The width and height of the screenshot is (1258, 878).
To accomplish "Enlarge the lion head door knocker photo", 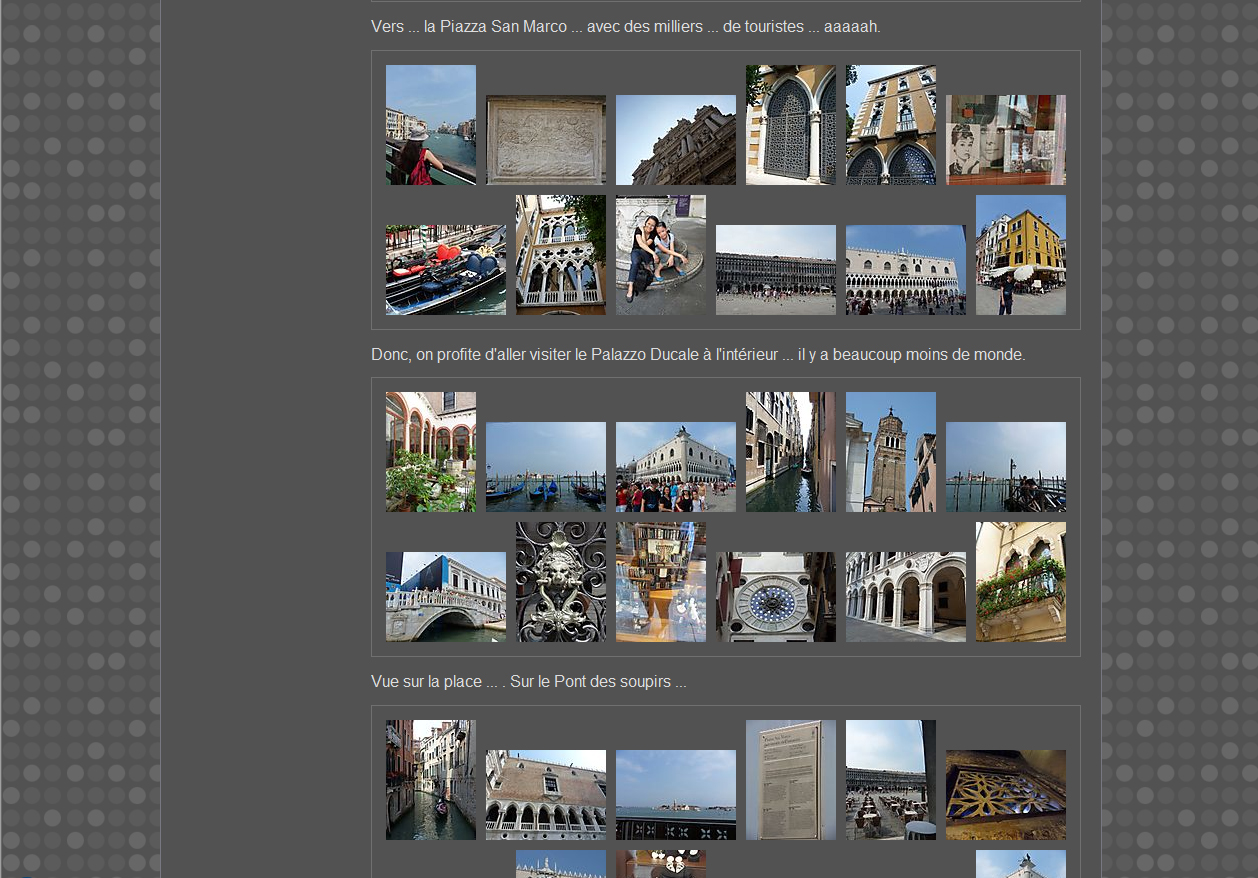I will coord(560,582).
